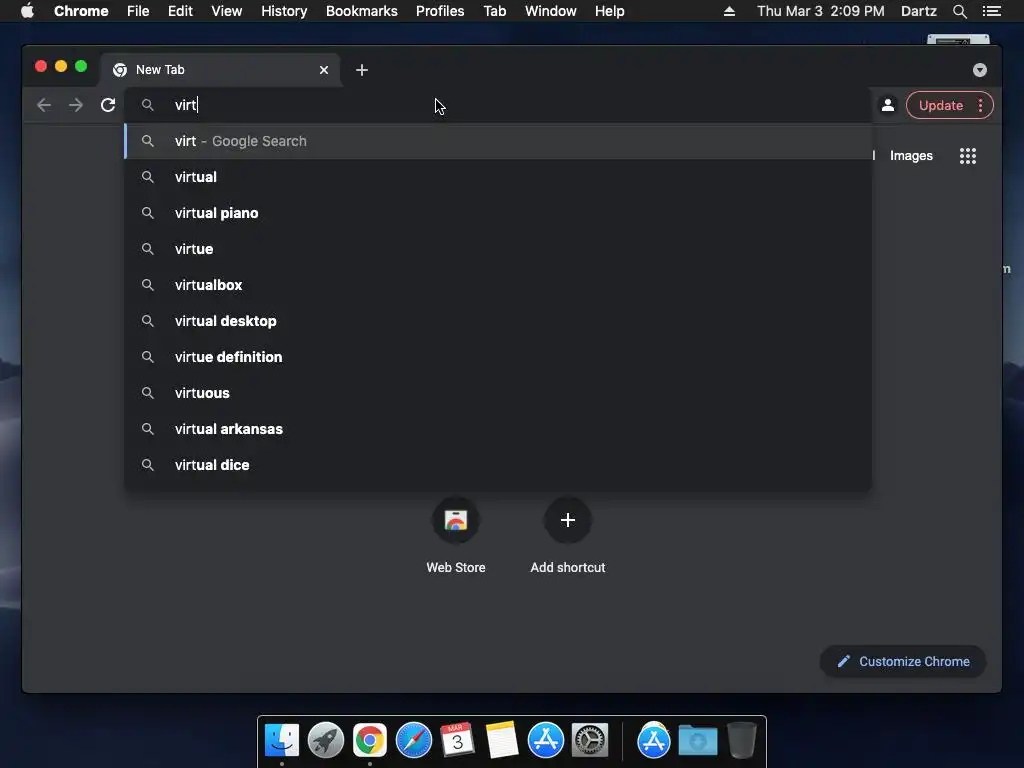This screenshot has width=1024, height=768.
Task: Open the Chrome three-dot menu
Action: coord(980,106)
